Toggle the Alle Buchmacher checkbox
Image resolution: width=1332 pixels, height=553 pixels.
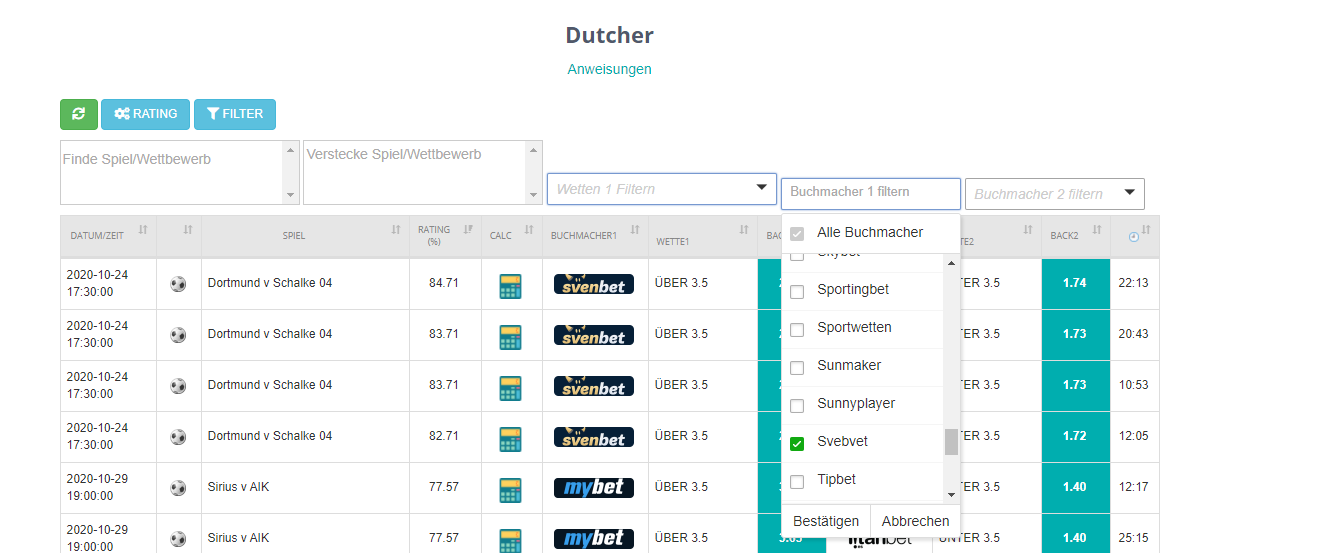(797, 233)
